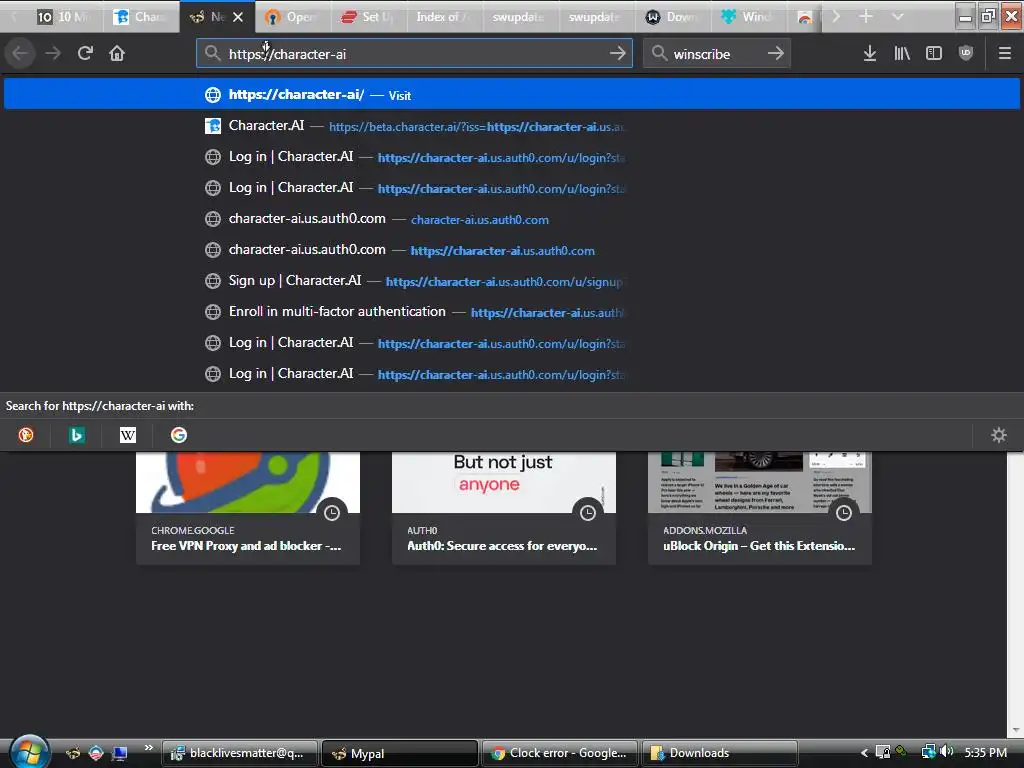Switch to the Downloads taskbar window
The image size is (1024, 768).
(x=720, y=753)
